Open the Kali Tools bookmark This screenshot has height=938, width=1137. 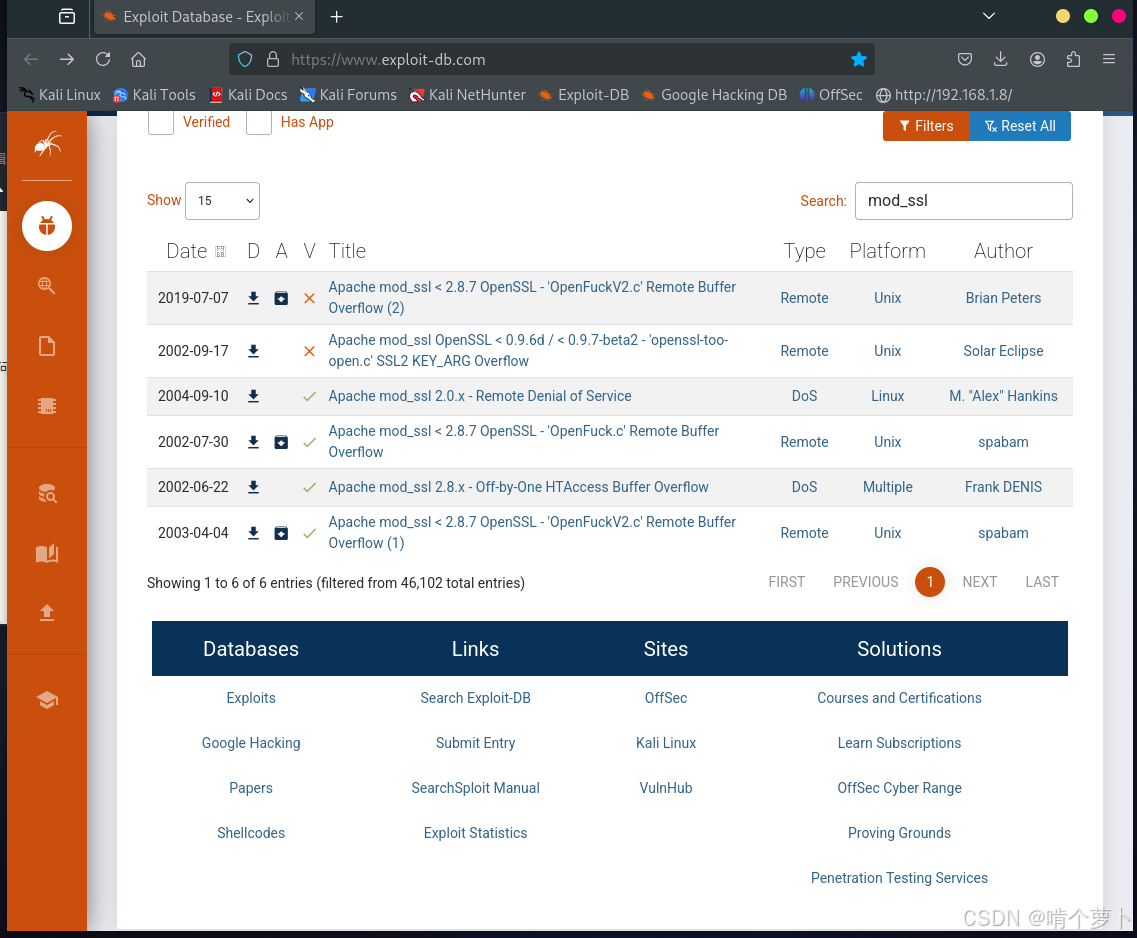pyautogui.click(x=154, y=95)
